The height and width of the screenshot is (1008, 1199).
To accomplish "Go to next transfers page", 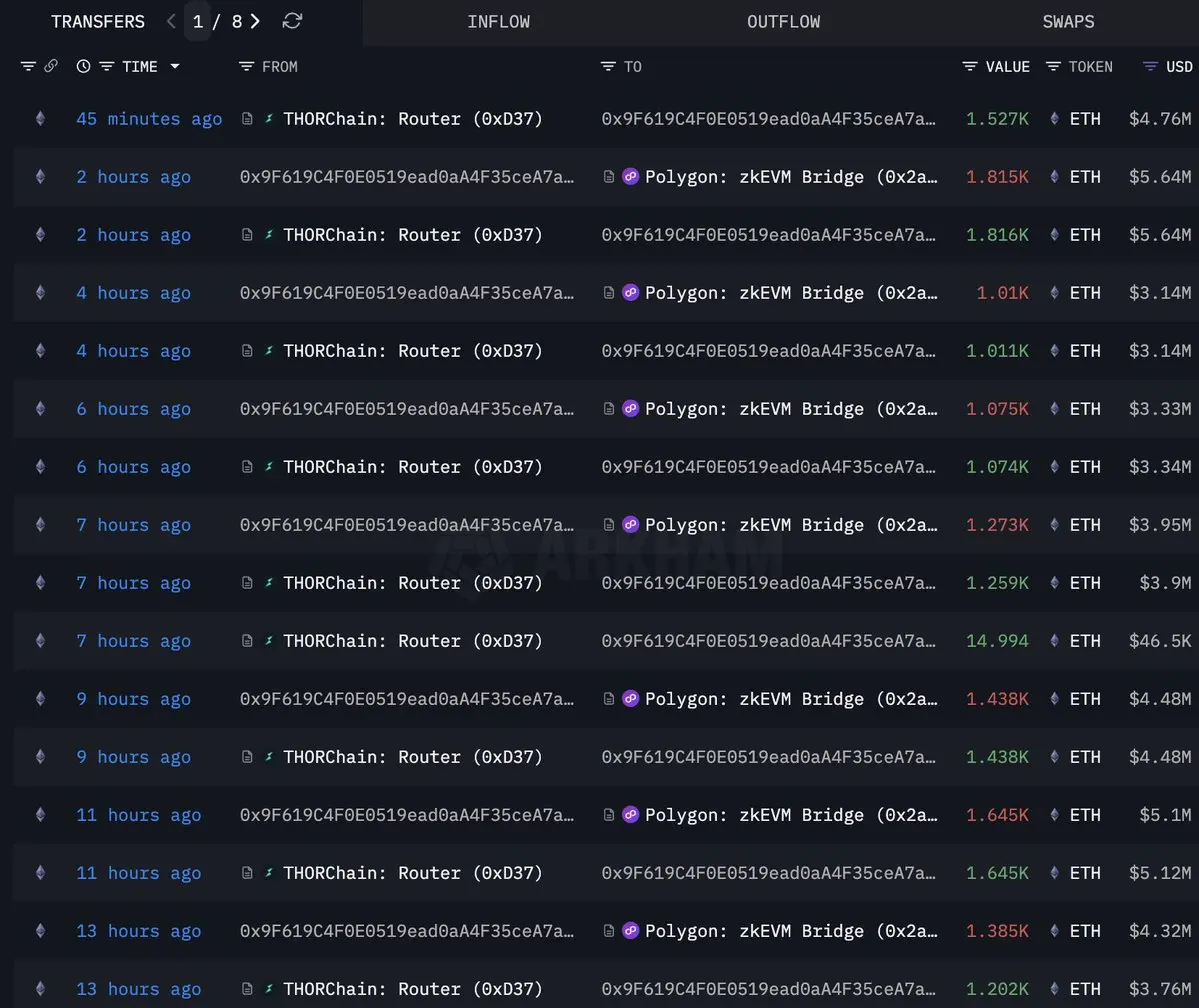I will 255,21.
